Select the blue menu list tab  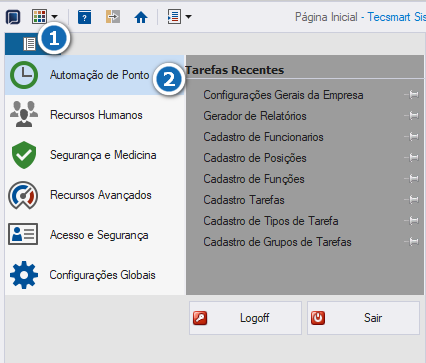(29, 44)
